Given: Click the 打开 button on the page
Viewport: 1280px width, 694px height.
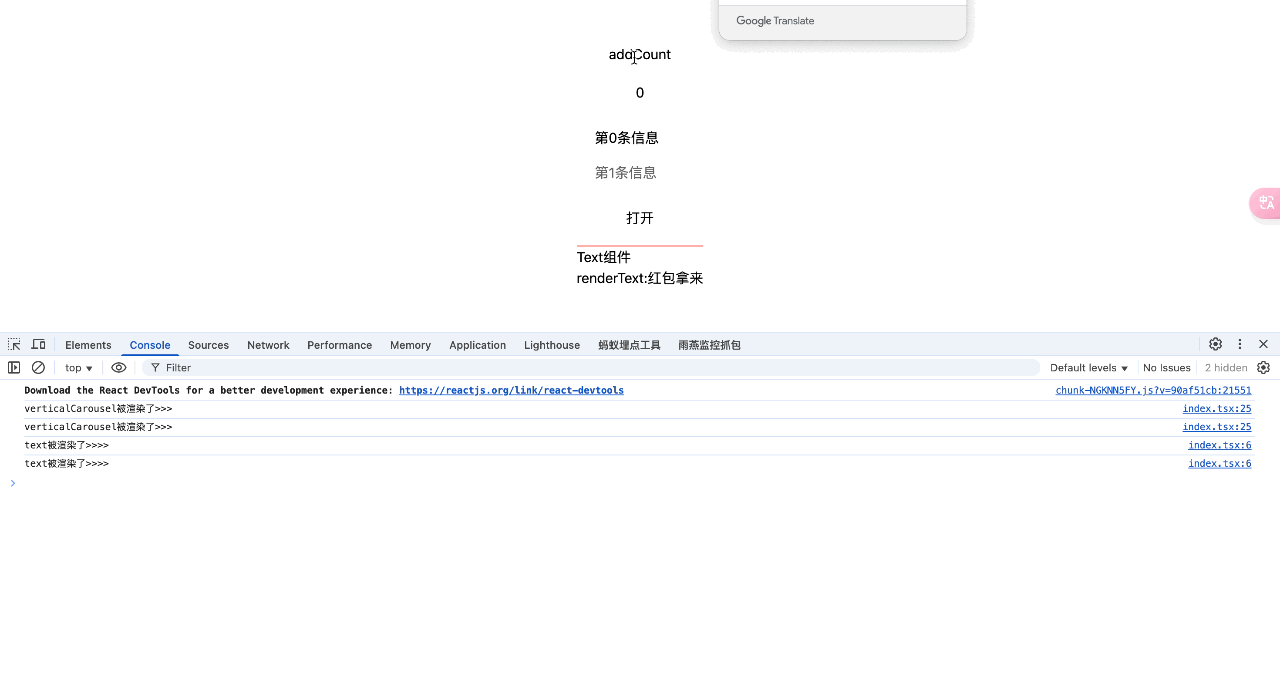Looking at the screenshot, I should click(x=639, y=217).
